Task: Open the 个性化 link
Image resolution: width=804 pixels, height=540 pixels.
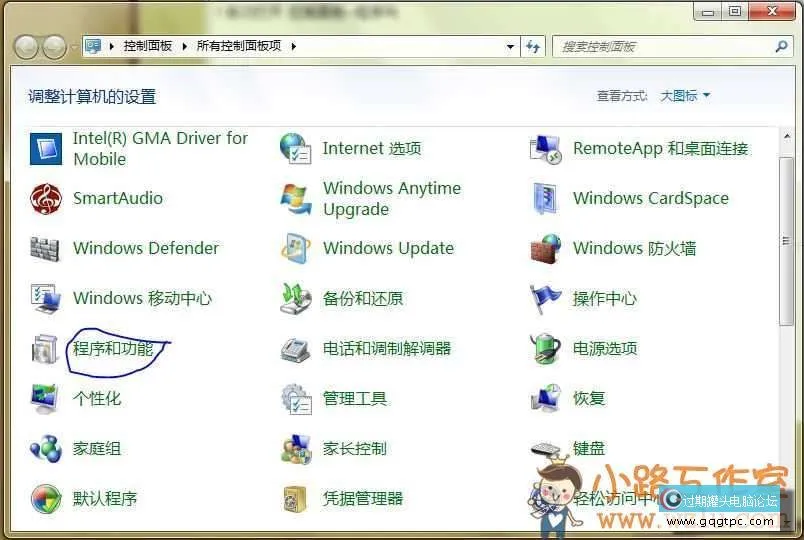Action: coord(97,398)
